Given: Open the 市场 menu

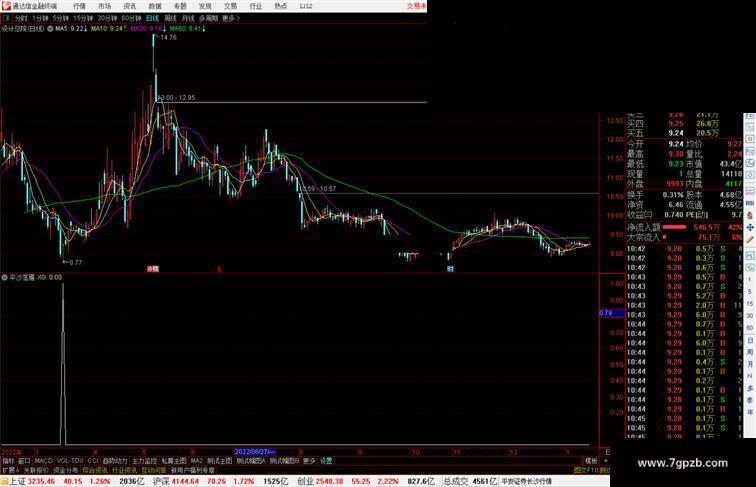Looking at the screenshot, I should point(104,6).
